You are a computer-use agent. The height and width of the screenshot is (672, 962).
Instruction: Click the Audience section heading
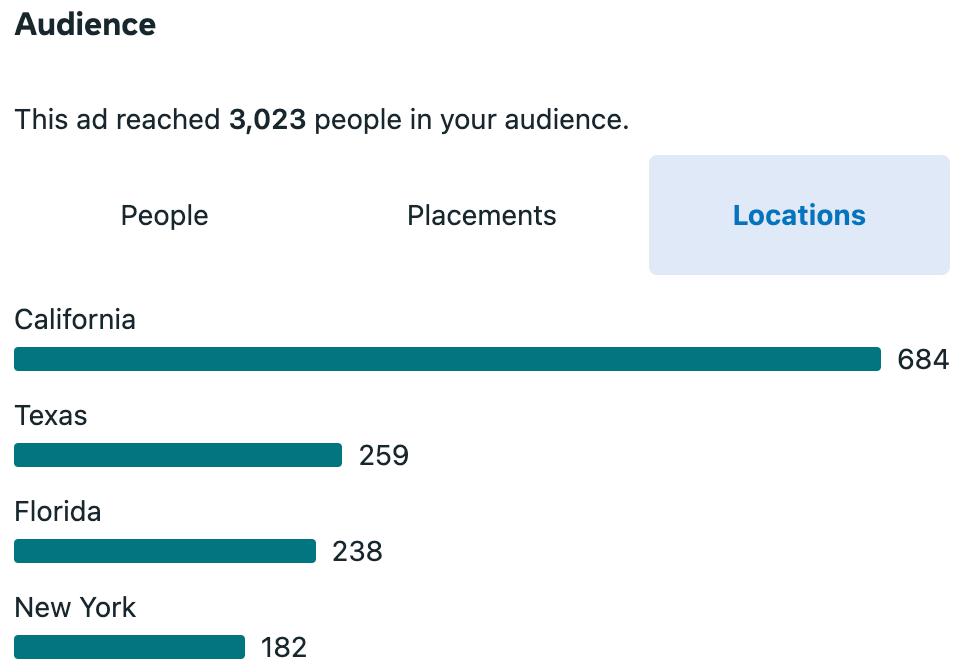coord(85,25)
